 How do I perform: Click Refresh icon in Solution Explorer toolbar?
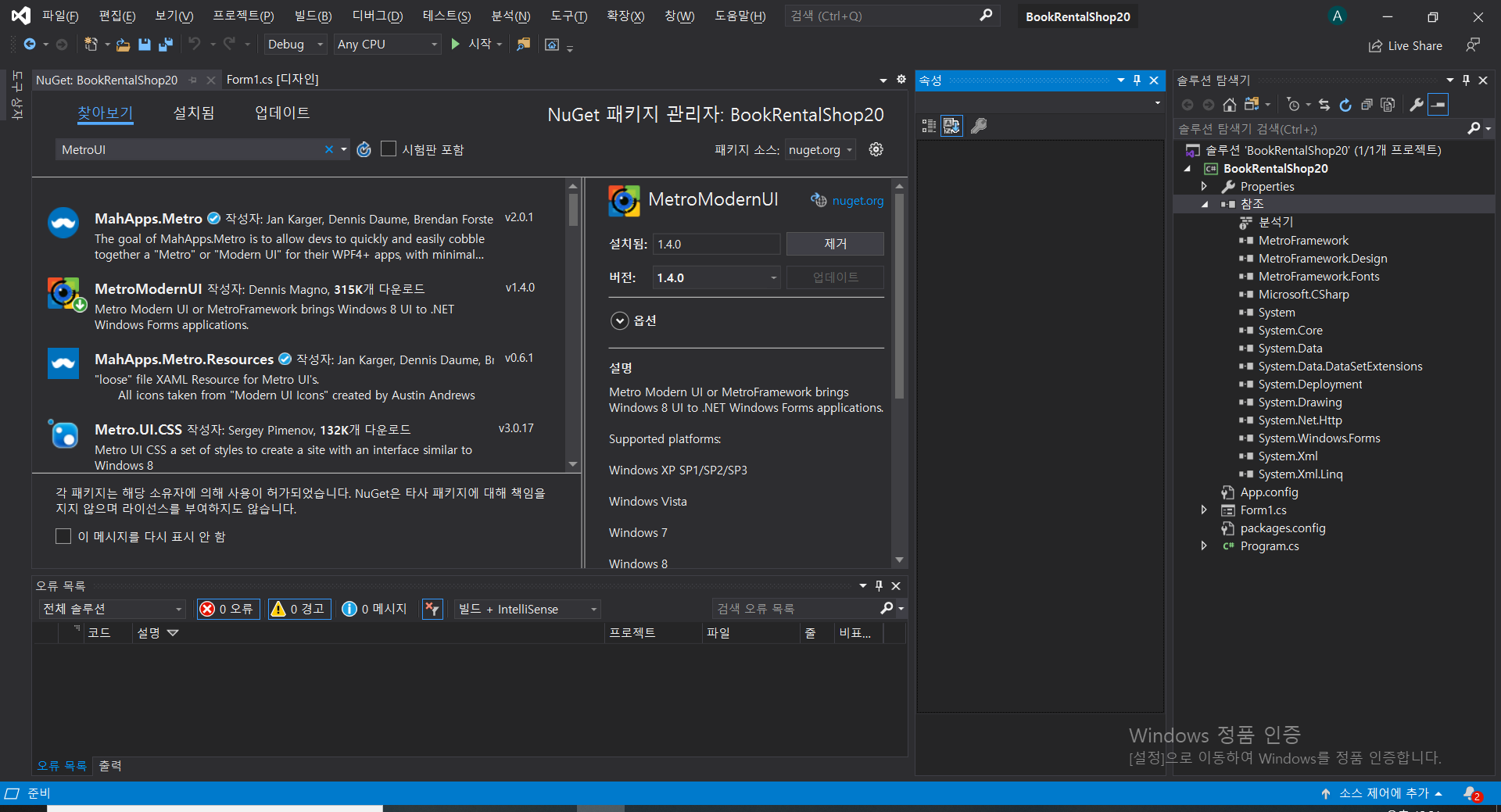tap(1345, 105)
